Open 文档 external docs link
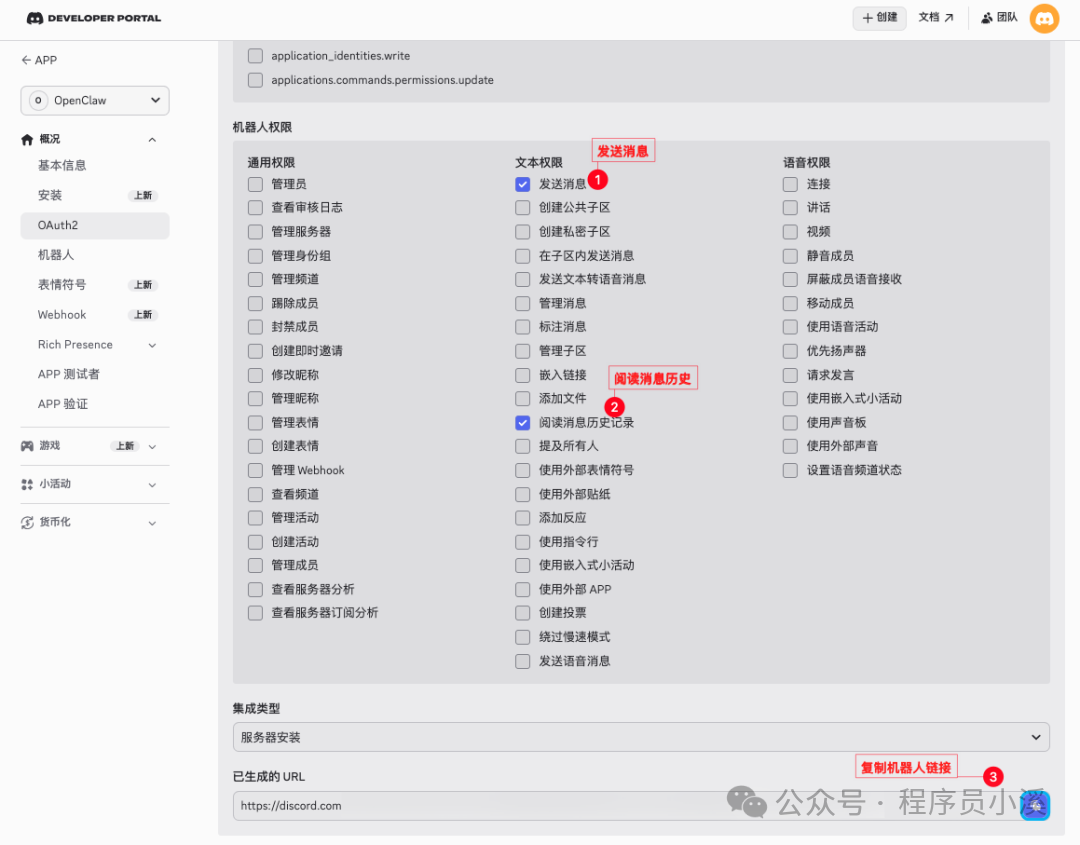1080x845 pixels. point(936,17)
